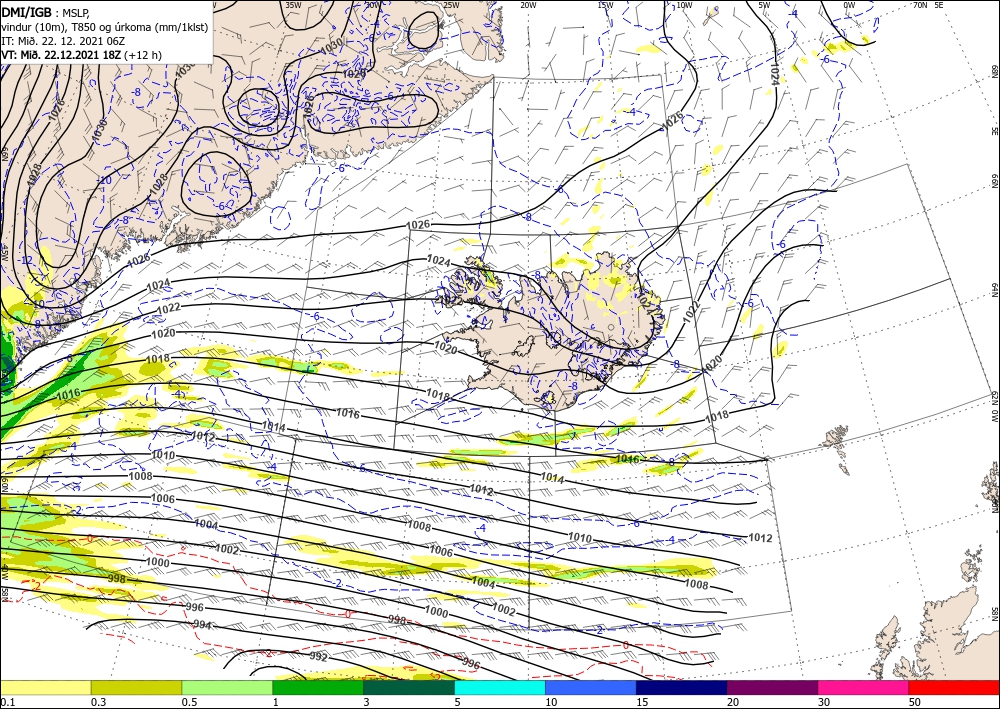
Task: Click the '15W' longitude label
Action: coord(606,5)
